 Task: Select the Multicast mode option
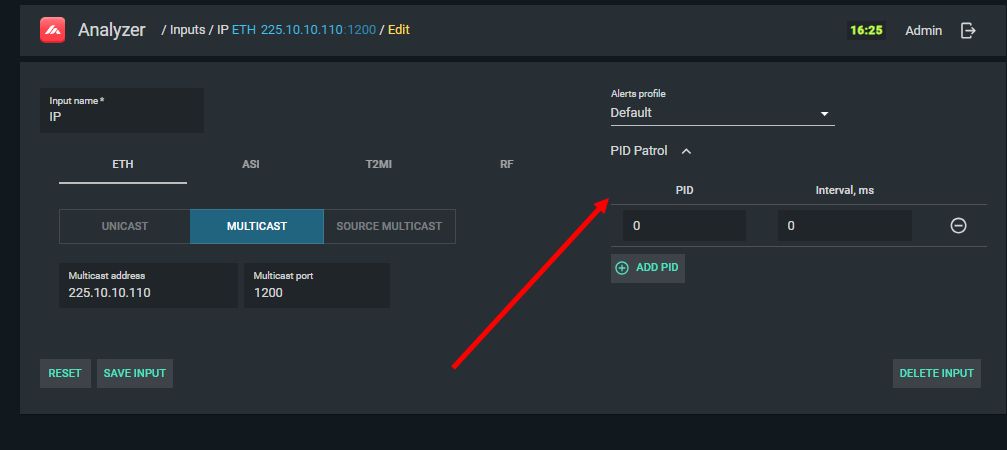(x=257, y=226)
